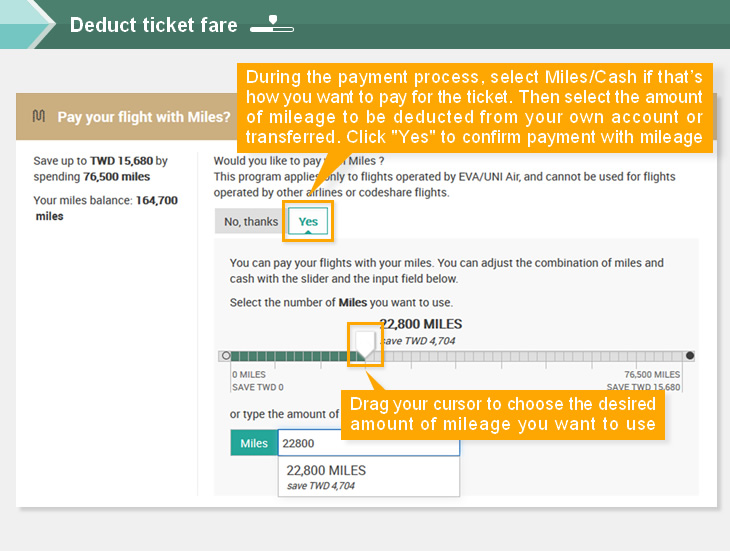The height and width of the screenshot is (551, 730).
Task: Click the filled black circle at slider's maximum end
Action: (689, 356)
